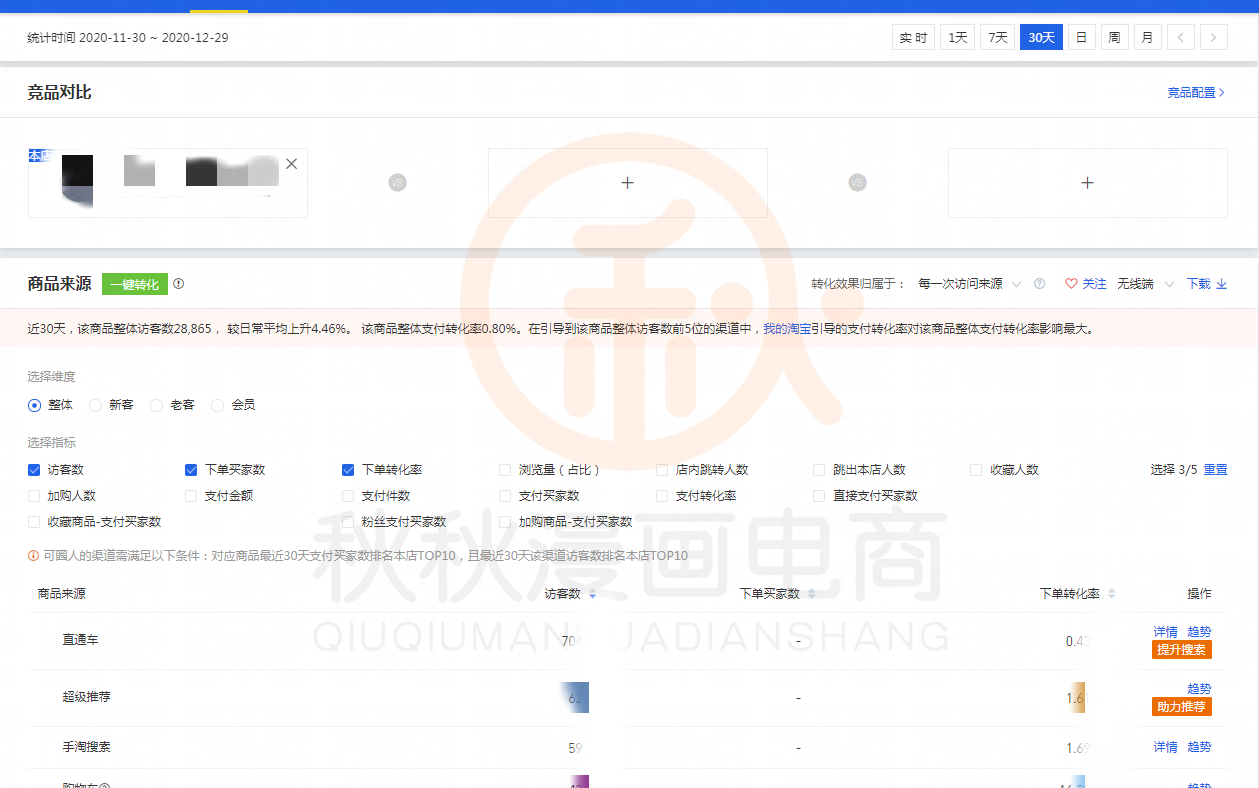Click the previous period arrow button

[x=1181, y=38]
